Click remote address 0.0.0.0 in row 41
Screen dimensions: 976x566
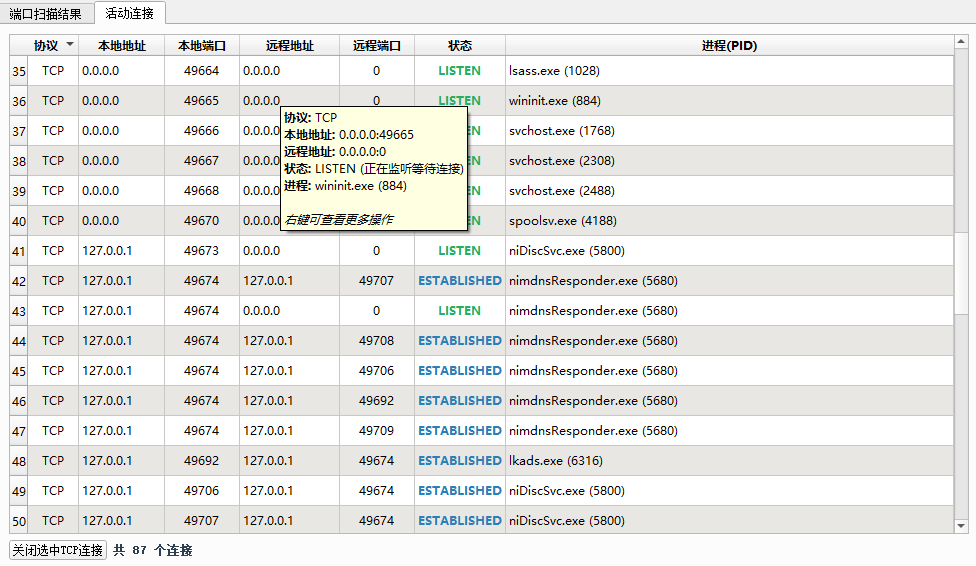[289, 251]
